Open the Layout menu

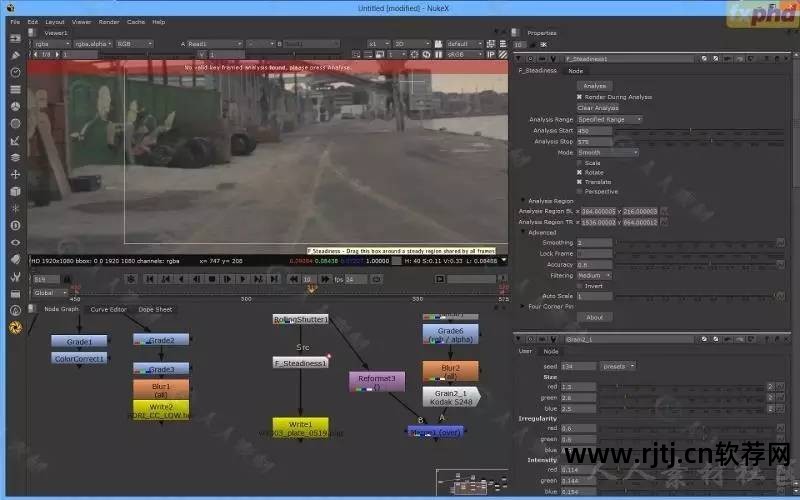pos(55,22)
